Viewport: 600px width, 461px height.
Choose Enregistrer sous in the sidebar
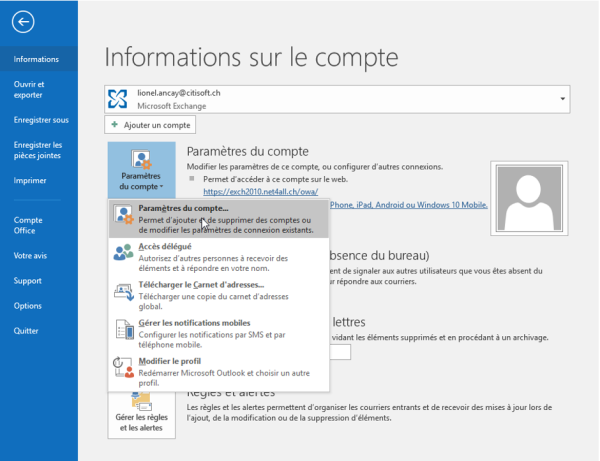(39, 120)
